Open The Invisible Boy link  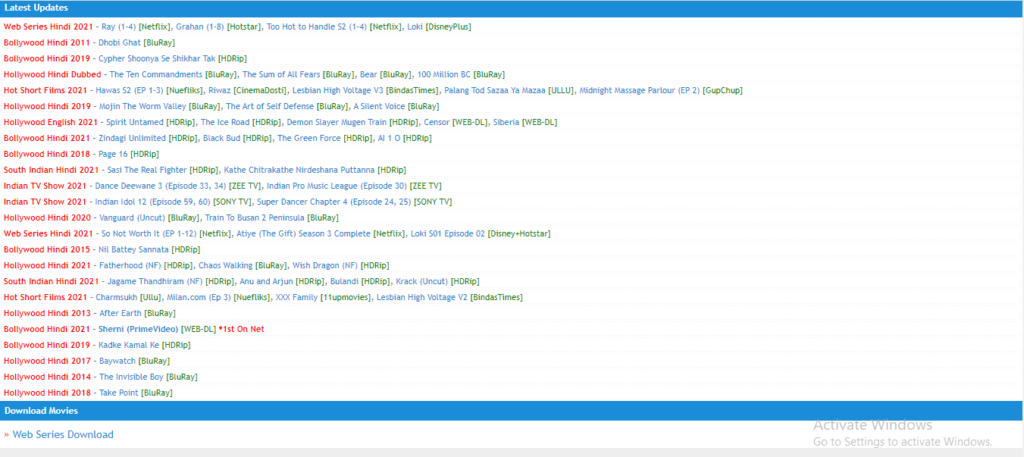point(131,377)
